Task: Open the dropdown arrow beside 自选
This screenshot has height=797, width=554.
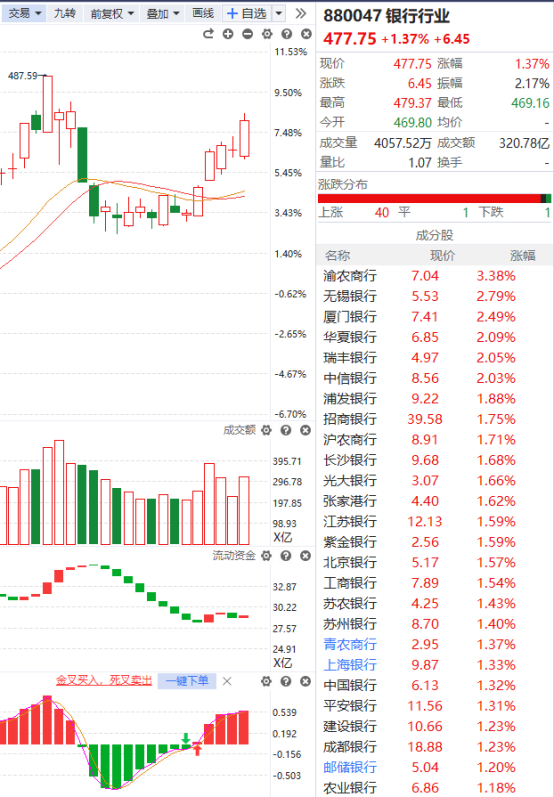Action: tap(279, 13)
